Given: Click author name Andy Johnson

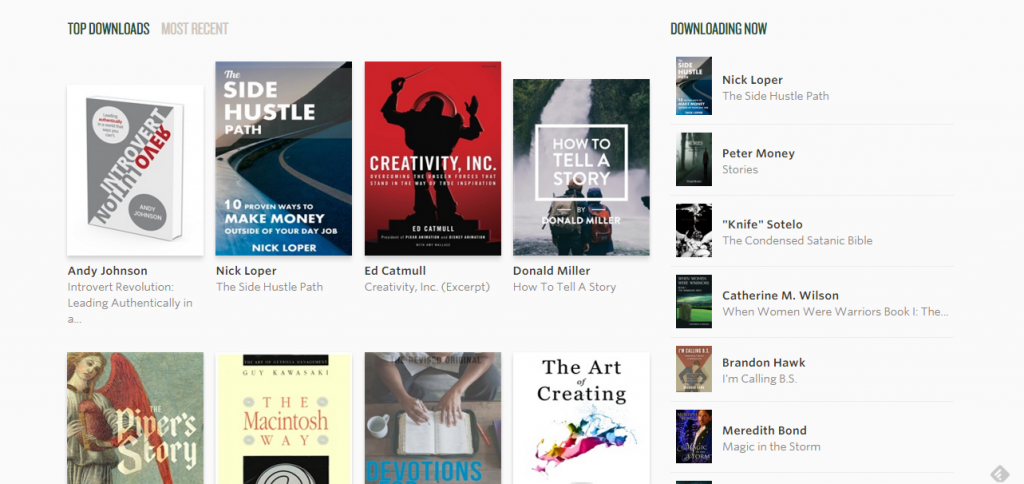Looking at the screenshot, I should click(108, 270).
